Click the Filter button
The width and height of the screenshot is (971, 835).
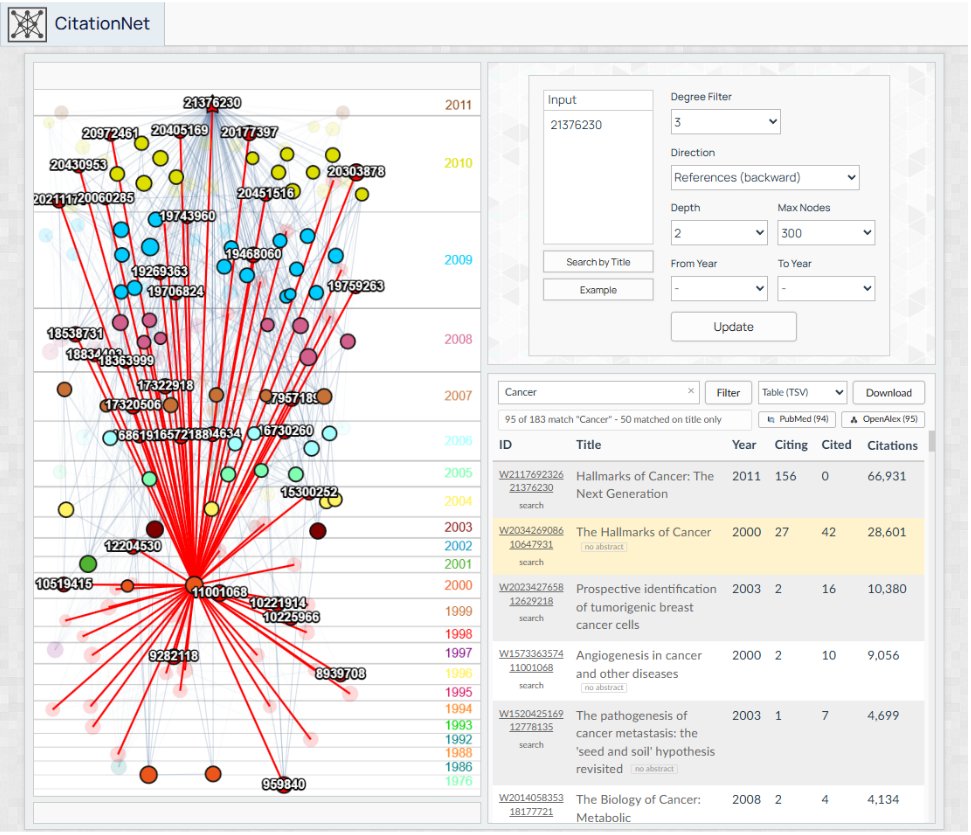click(x=728, y=393)
